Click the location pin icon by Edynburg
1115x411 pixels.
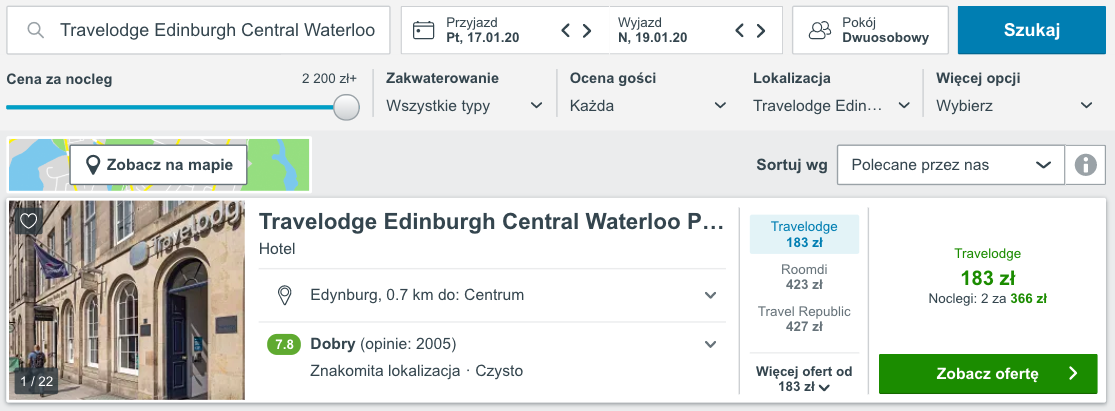pyautogui.click(x=284, y=295)
